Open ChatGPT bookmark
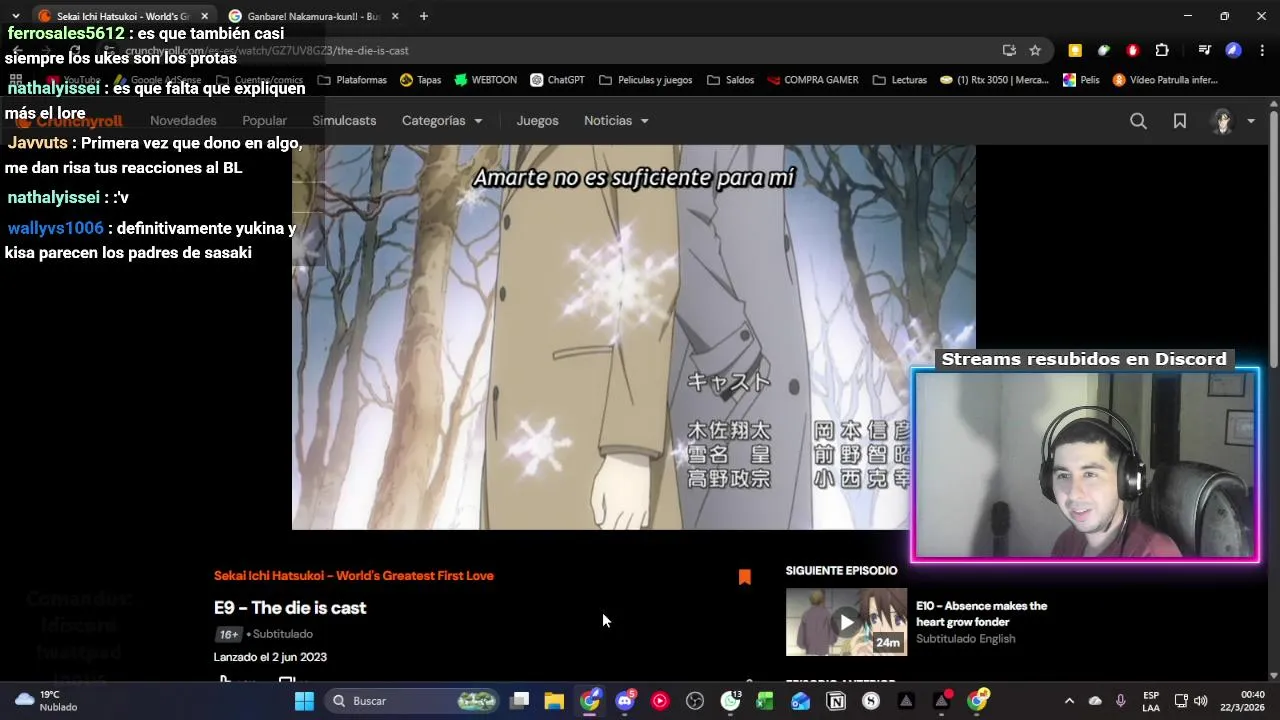This screenshot has height=720, width=1280. pyautogui.click(x=557, y=80)
